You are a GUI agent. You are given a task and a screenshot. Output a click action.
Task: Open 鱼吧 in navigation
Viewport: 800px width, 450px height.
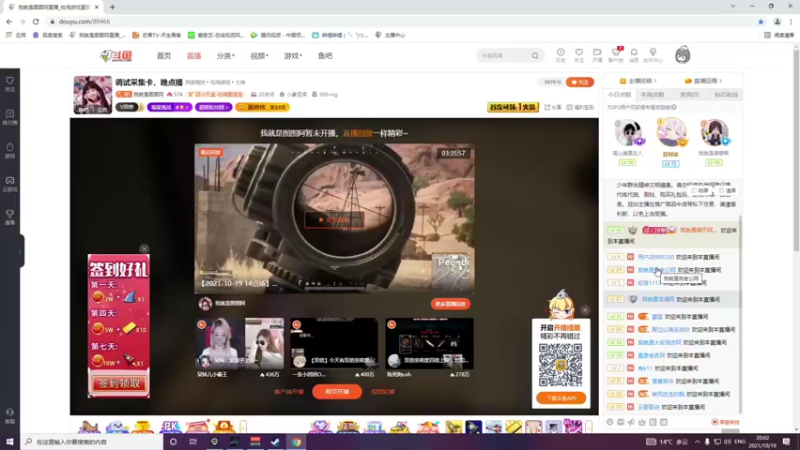pos(325,56)
